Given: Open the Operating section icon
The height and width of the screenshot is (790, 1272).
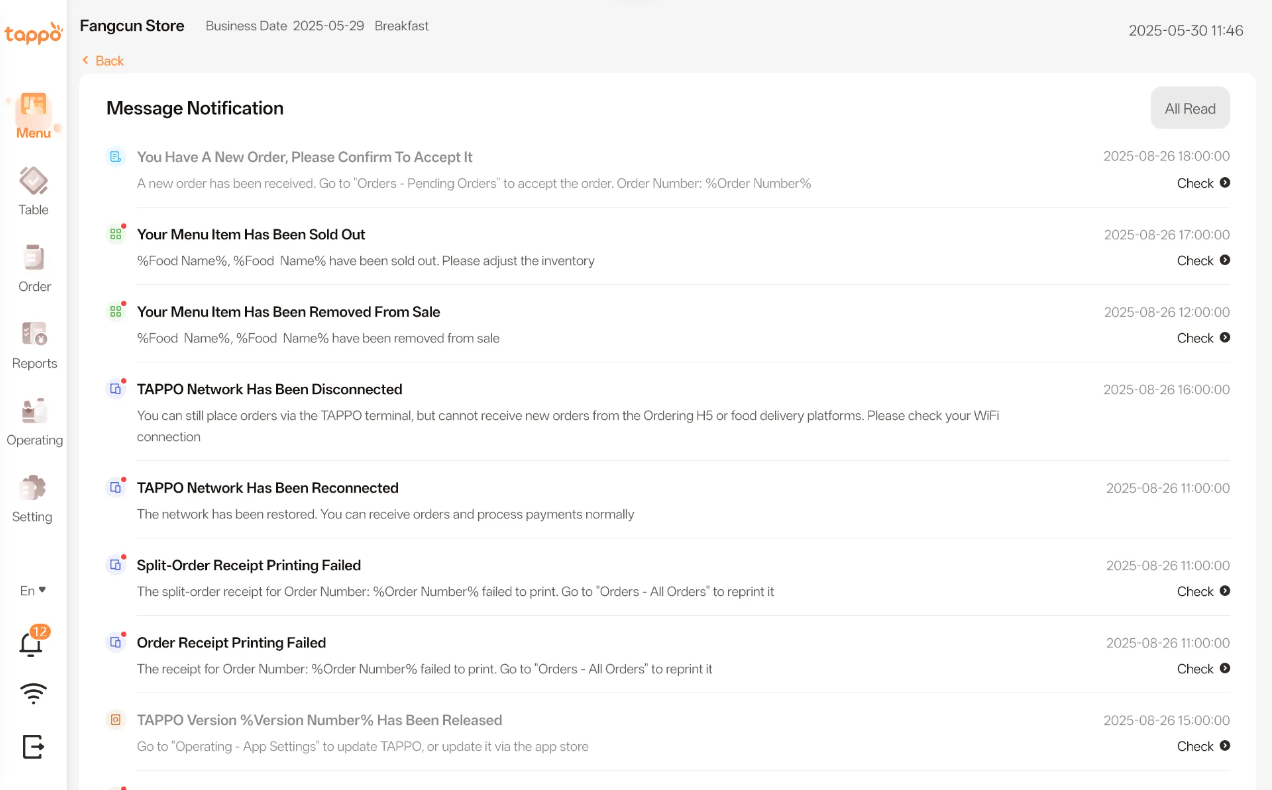Looking at the screenshot, I should [x=34, y=412].
